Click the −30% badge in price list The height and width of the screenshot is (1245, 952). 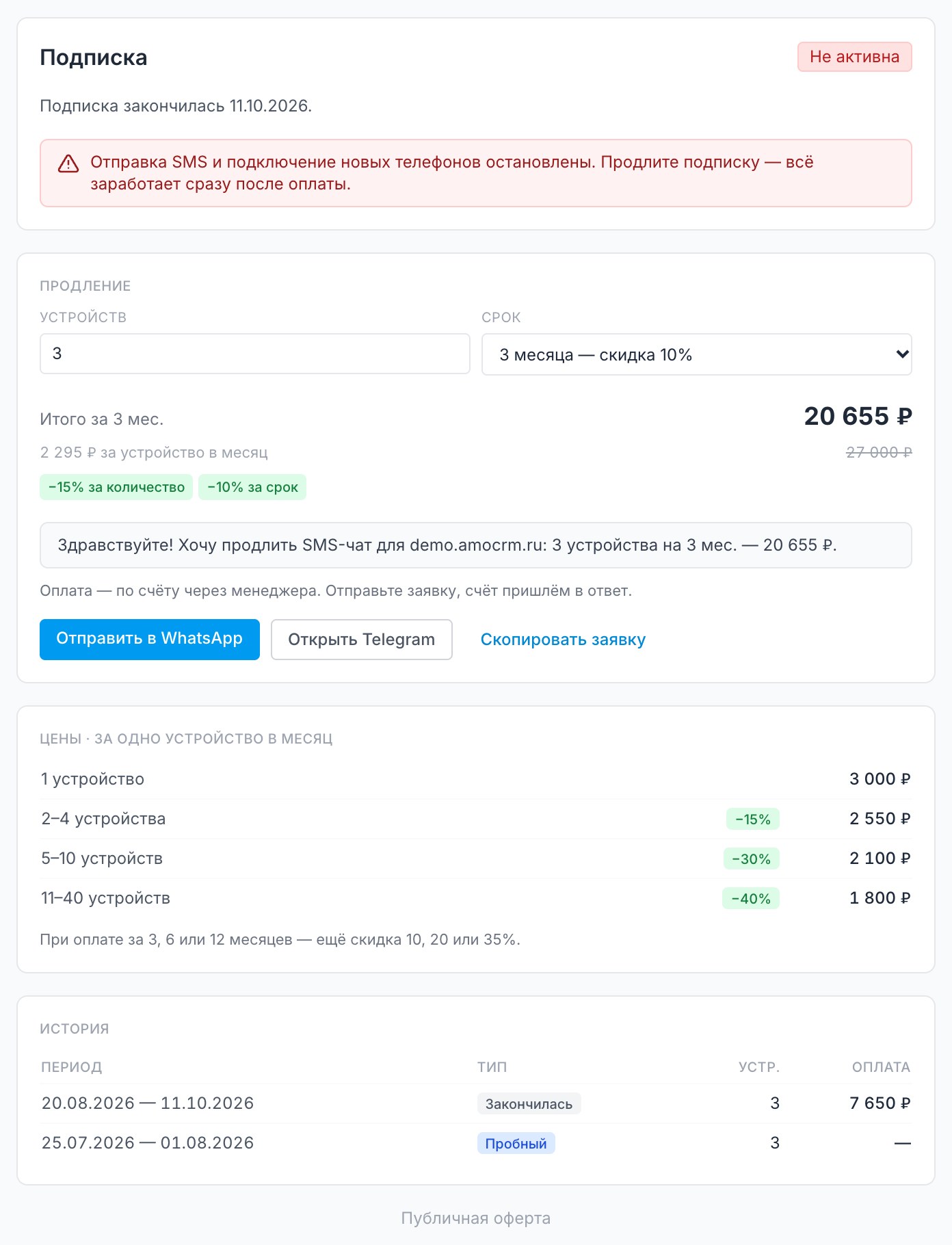click(752, 859)
